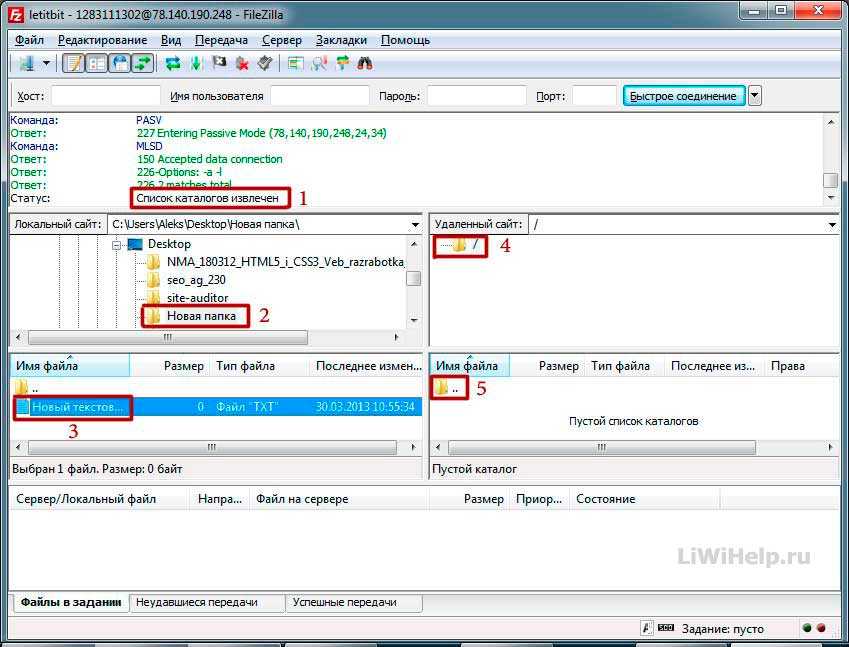Screen dimensions: 849x647
Task: Click into the Хост input field
Action: point(106,96)
